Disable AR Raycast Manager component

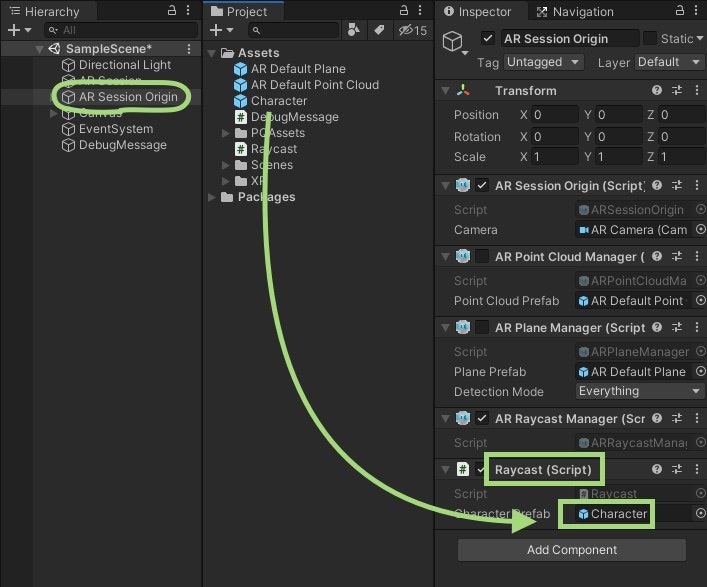[x=482, y=418]
